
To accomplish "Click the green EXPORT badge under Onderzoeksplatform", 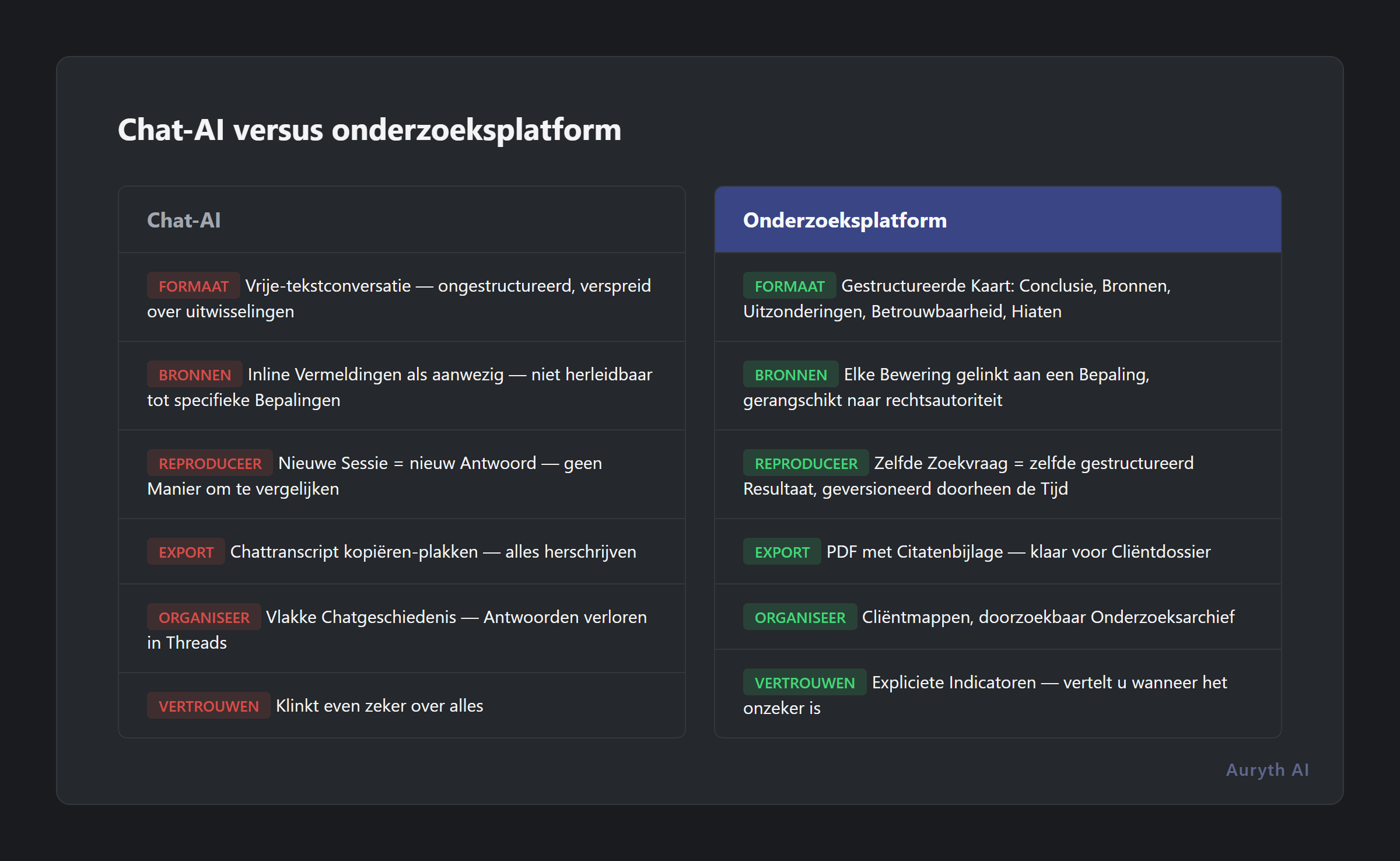I will click(x=781, y=551).
